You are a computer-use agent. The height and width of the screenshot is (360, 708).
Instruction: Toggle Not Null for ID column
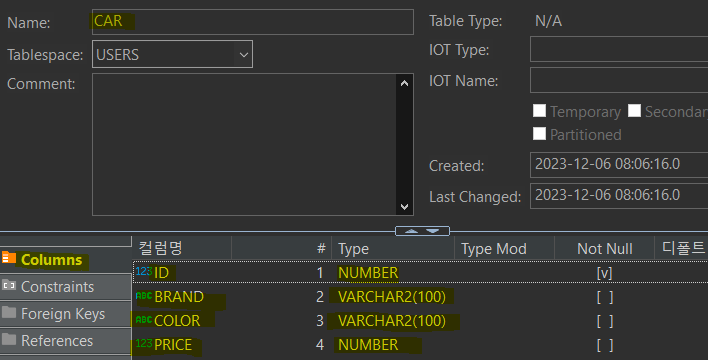(604, 273)
